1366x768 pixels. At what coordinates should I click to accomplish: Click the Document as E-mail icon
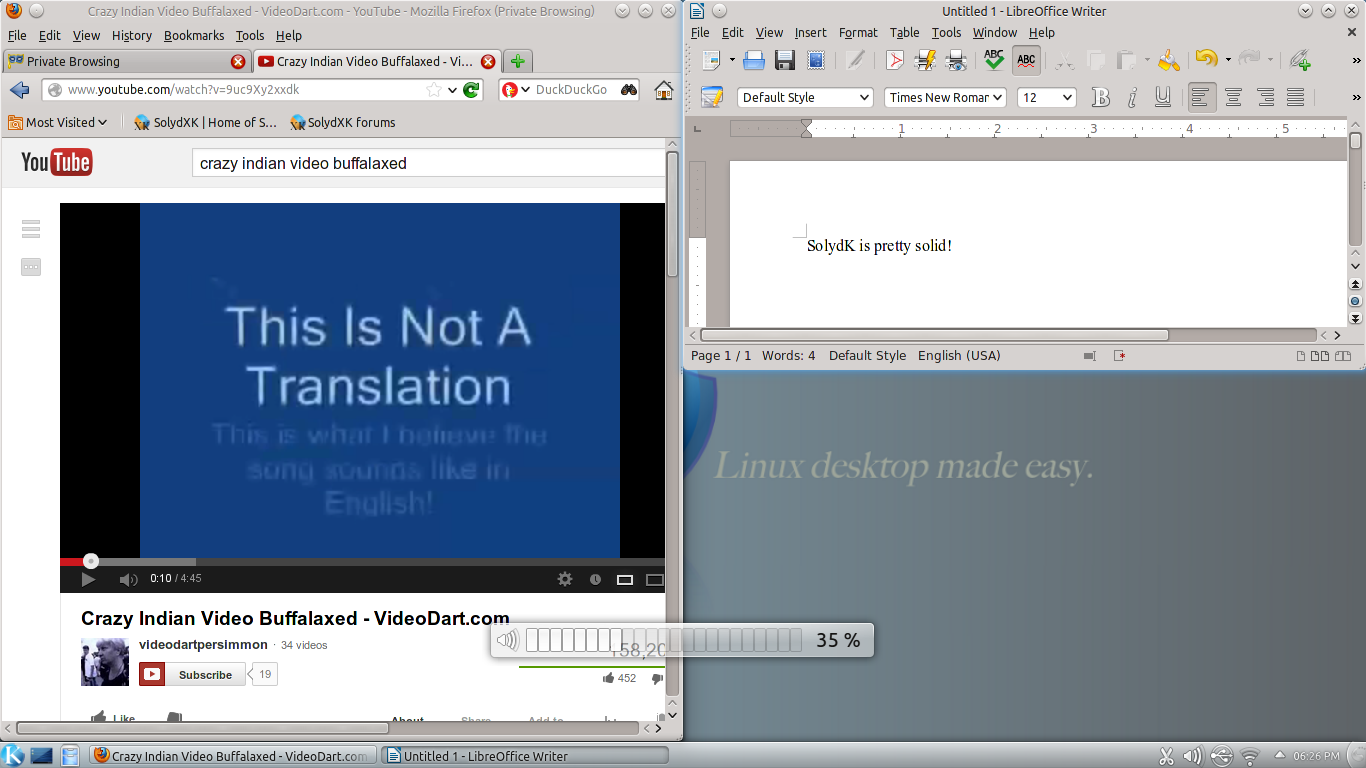coord(816,61)
